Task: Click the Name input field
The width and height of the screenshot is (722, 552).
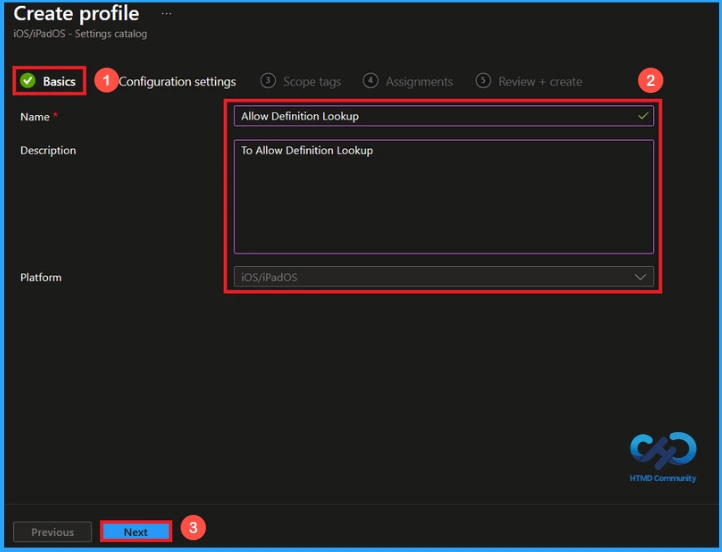Action: click(x=443, y=116)
